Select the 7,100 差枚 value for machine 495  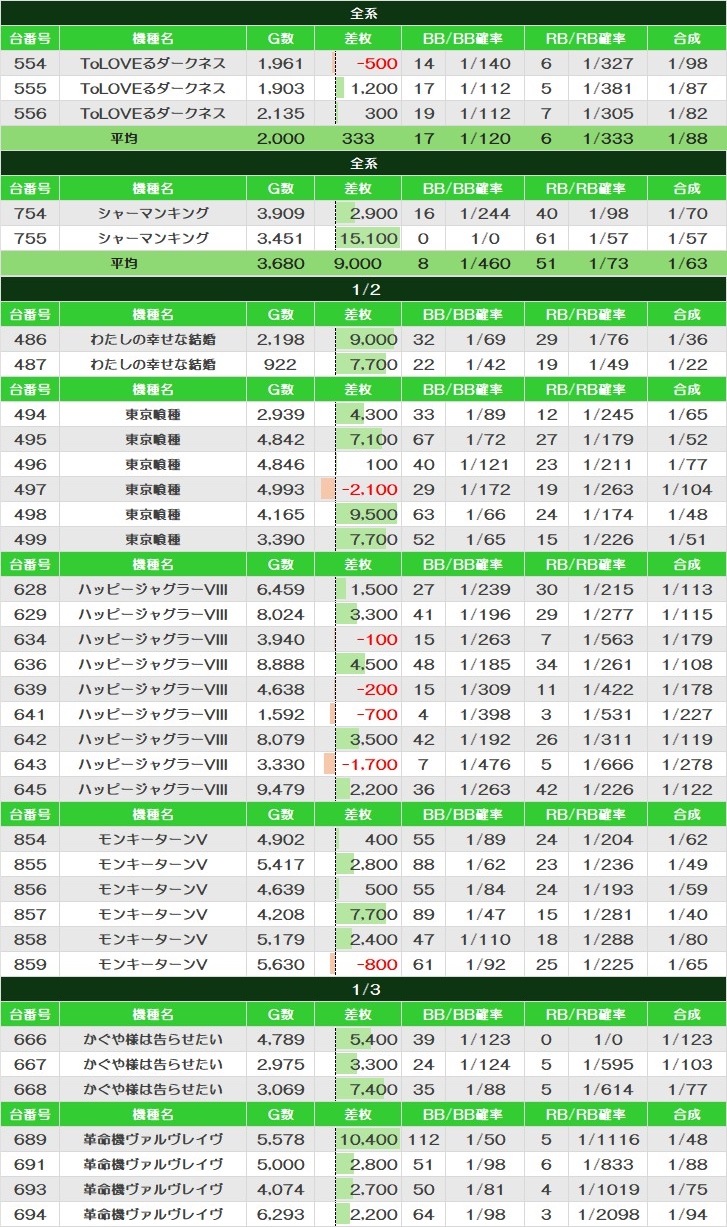point(374,439)
